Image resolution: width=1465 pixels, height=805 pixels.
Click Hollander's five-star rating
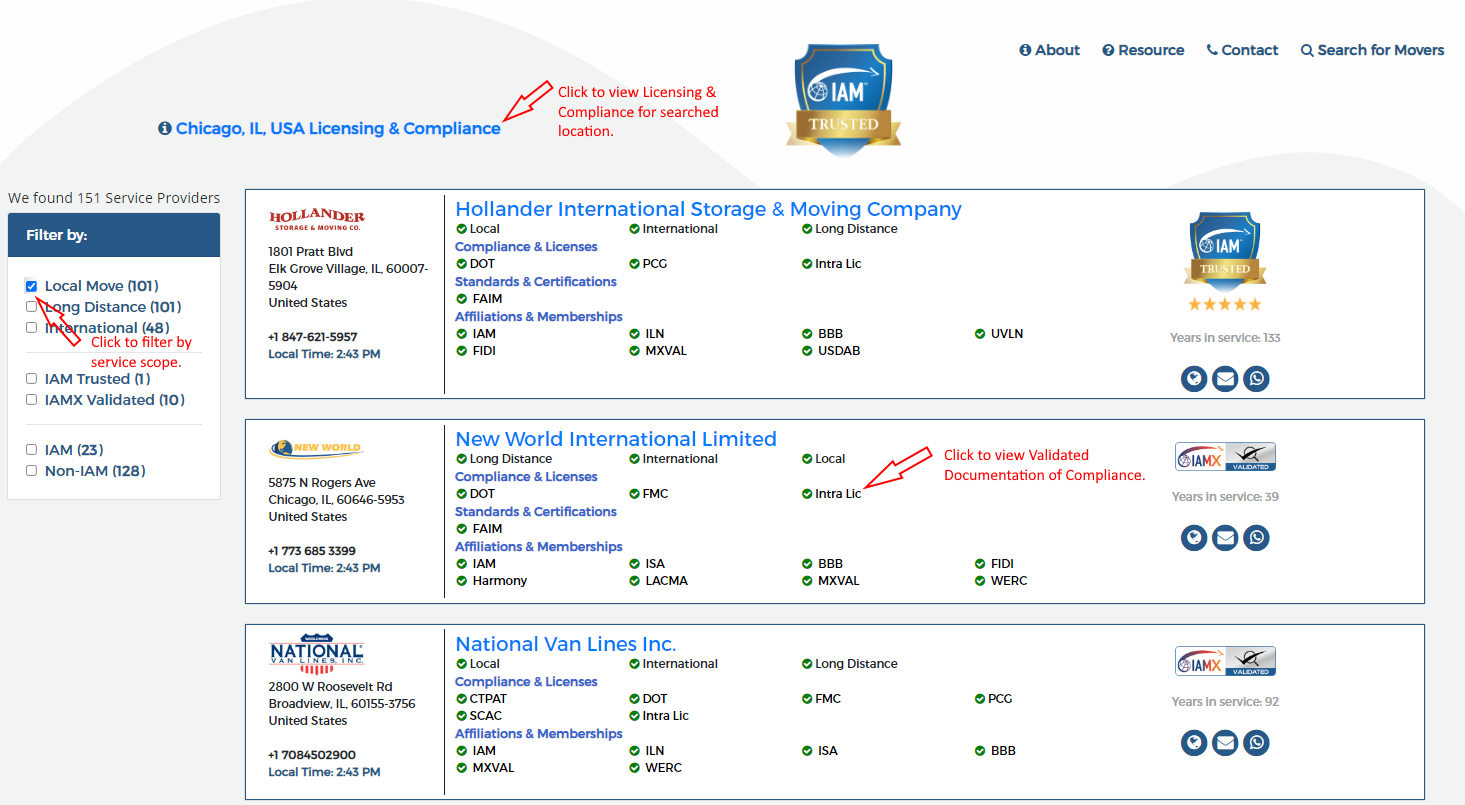coord(1225,305)
